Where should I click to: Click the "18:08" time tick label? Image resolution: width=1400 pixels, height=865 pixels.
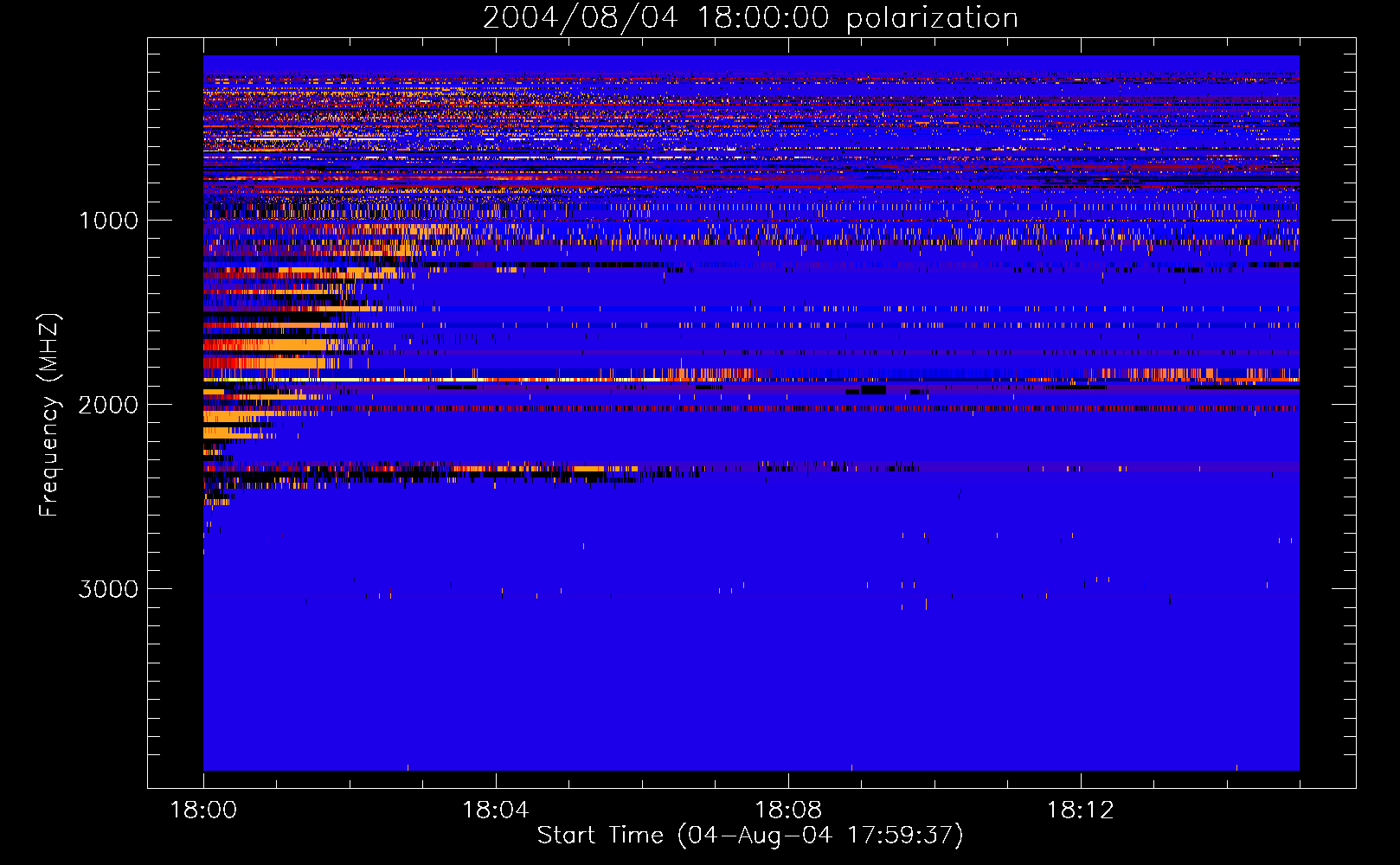pos(788,811)
